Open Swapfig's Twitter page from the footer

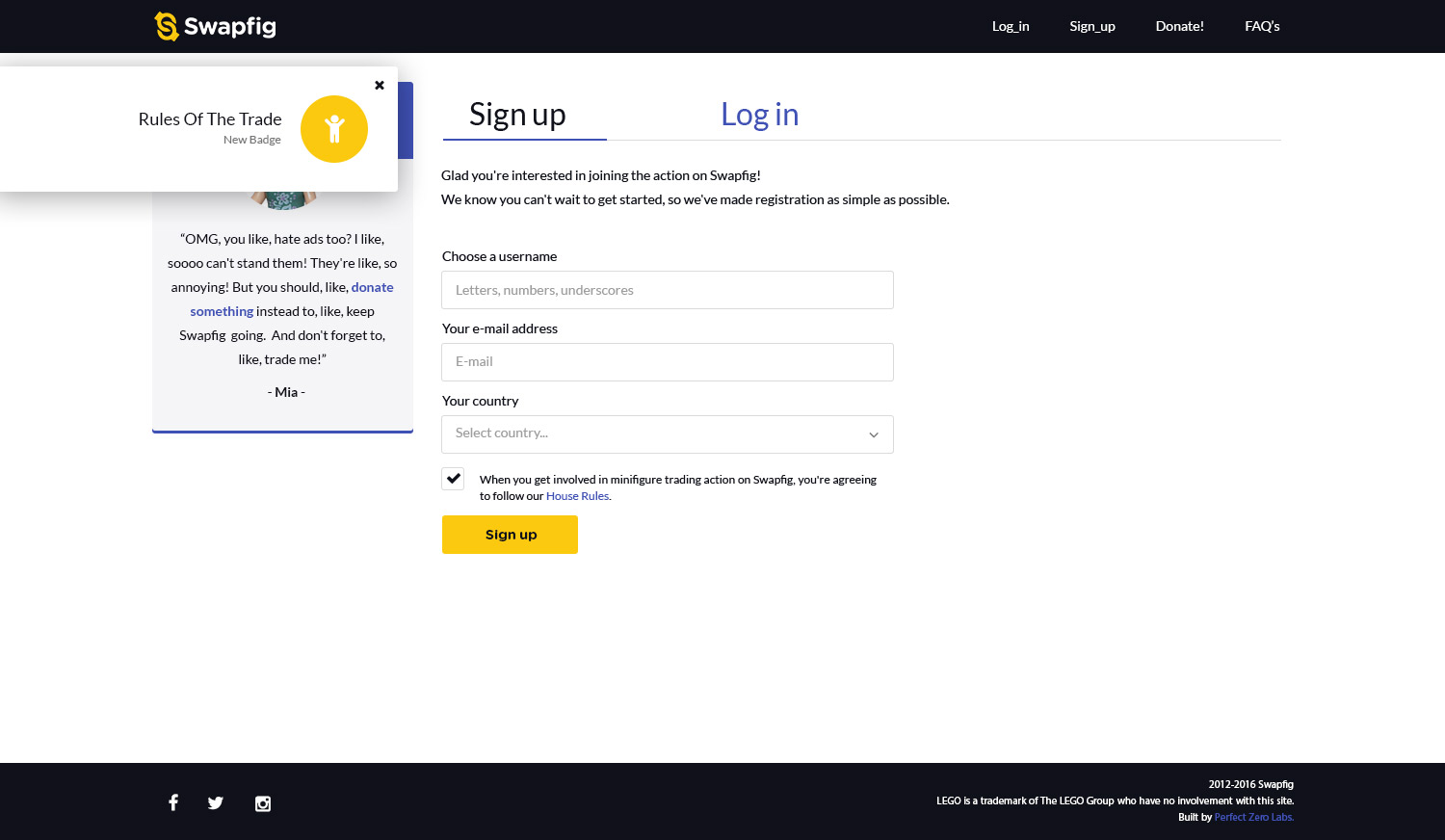click(216, 802)
